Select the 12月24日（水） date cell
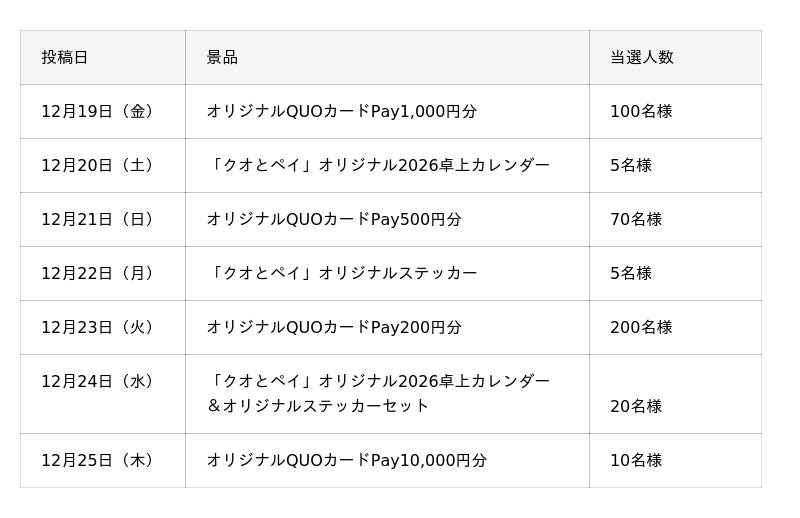 tap(101, 381)
